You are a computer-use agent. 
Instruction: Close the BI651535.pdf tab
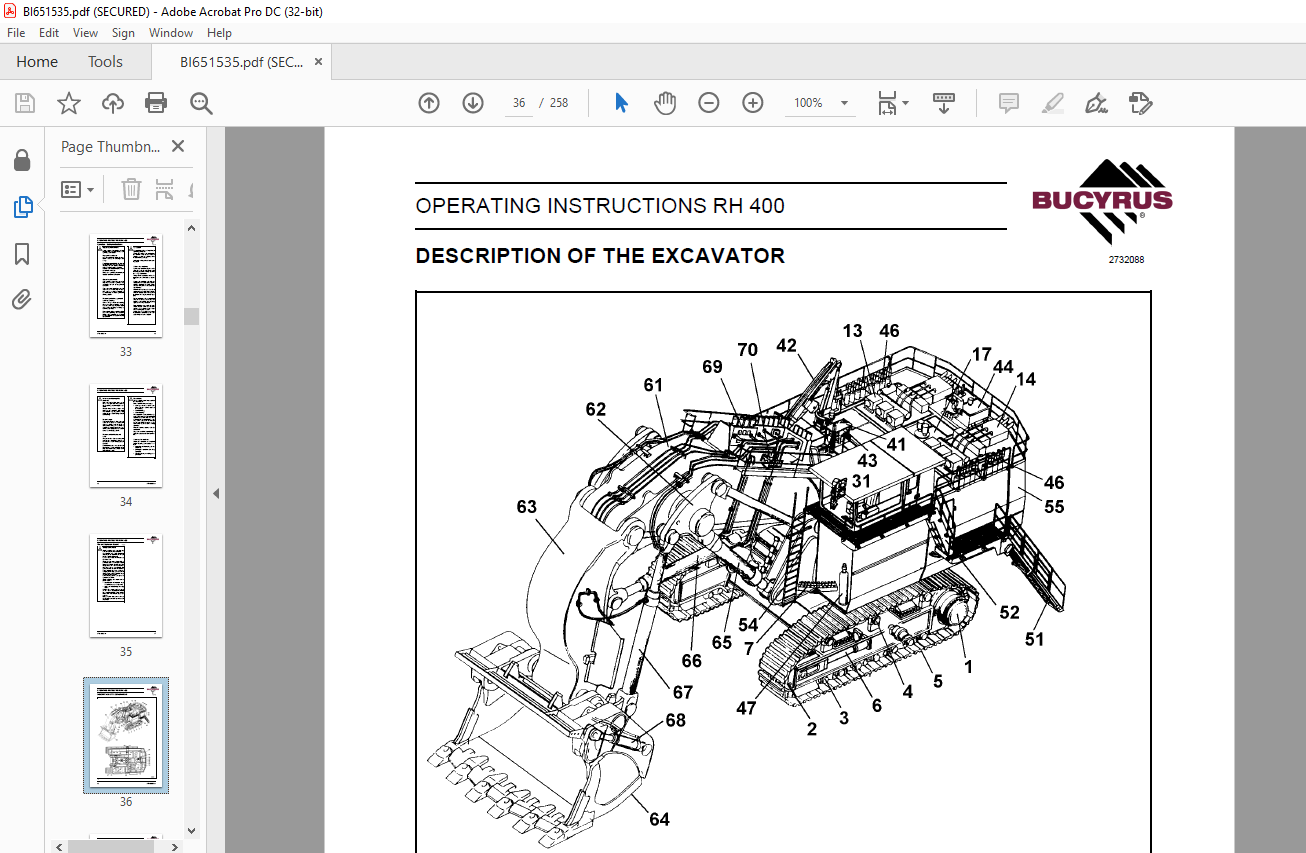pos(319,62)
